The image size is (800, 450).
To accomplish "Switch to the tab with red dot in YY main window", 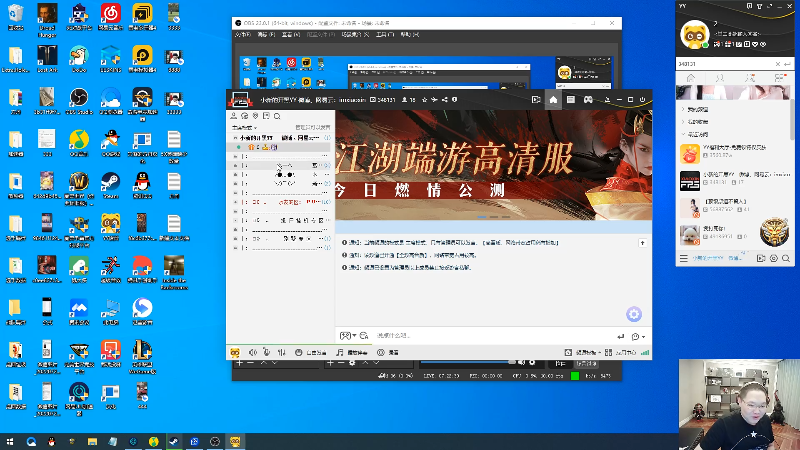I will (780, 78).
